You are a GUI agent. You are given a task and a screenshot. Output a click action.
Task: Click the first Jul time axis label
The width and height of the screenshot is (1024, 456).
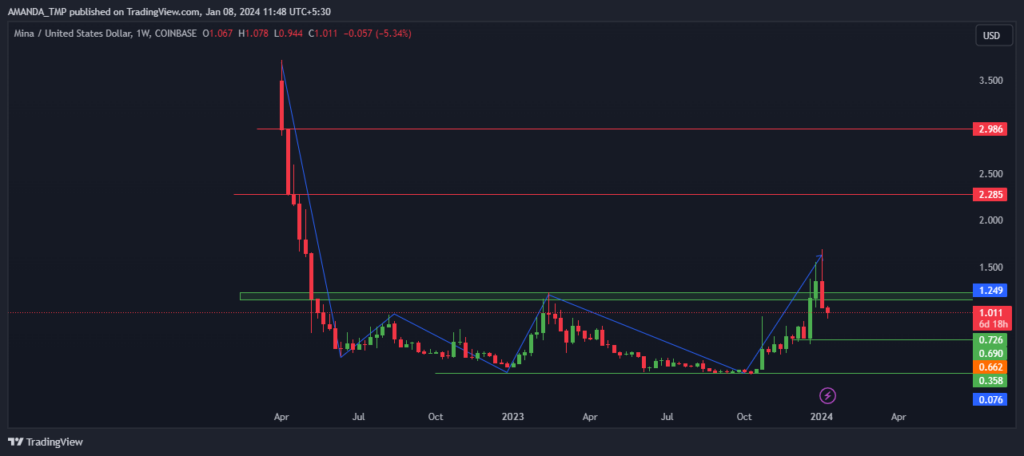tap(359, 415)
